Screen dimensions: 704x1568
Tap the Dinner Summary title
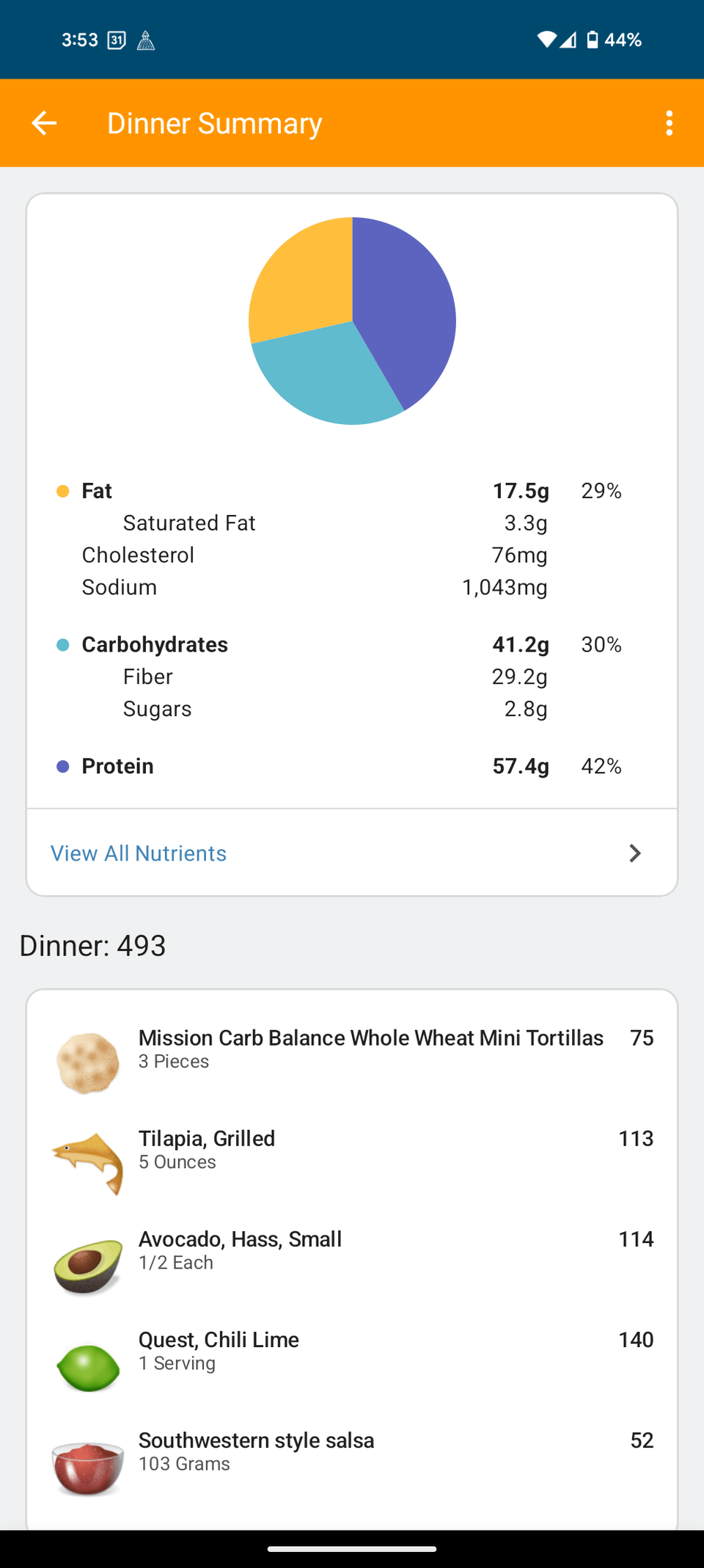(x=215, y=123)
